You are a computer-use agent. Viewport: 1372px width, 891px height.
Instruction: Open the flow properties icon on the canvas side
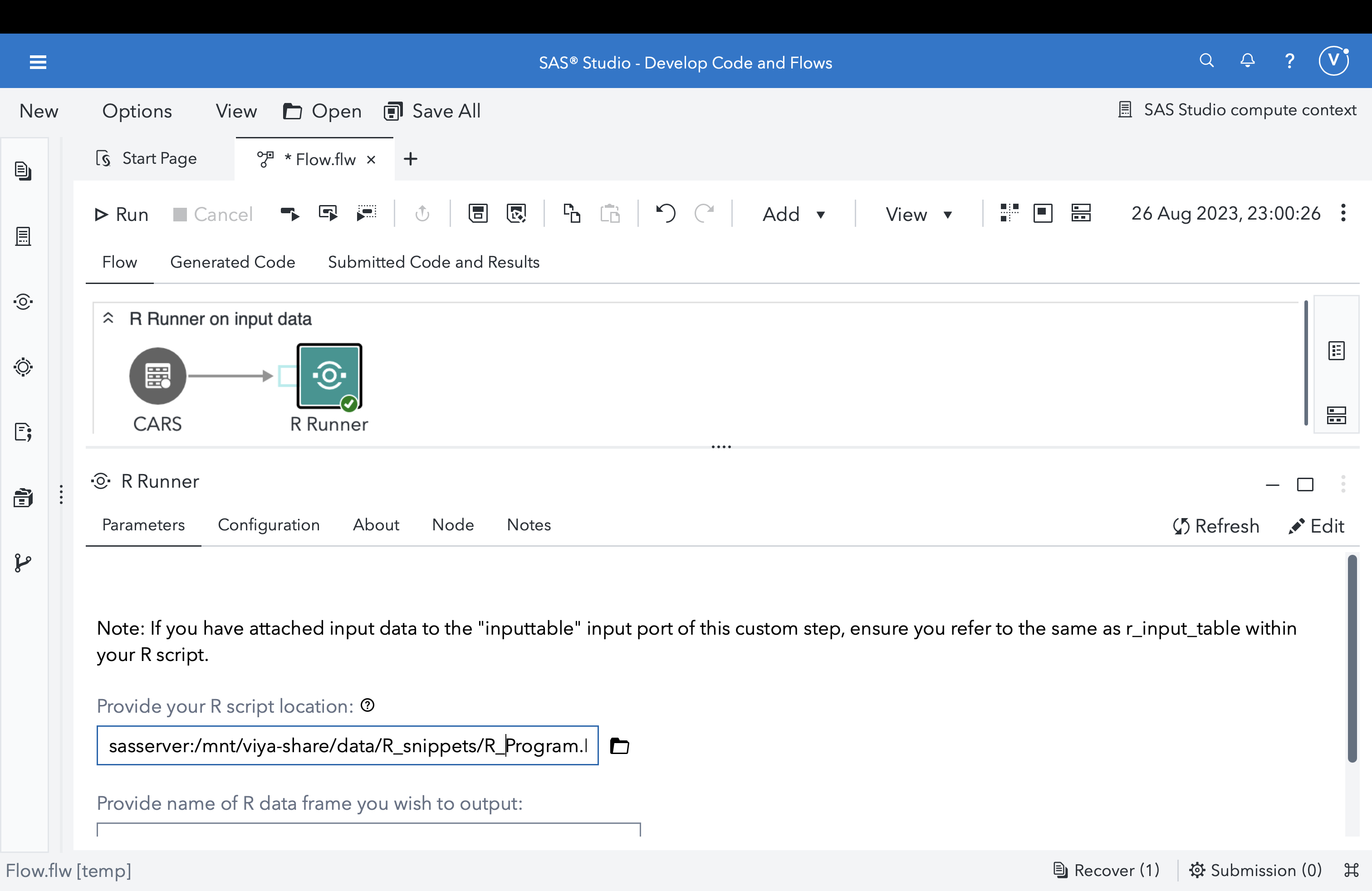click(x=1336, y=350)
